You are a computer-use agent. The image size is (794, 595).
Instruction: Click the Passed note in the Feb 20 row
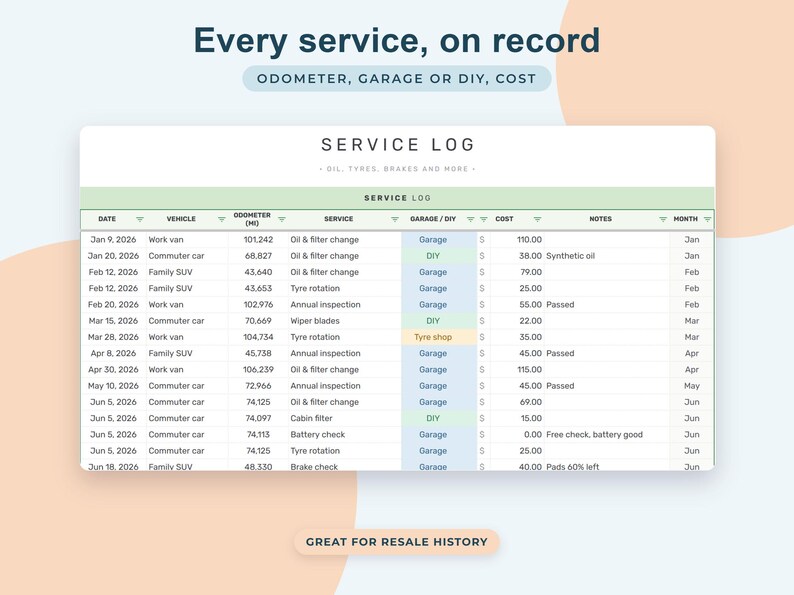tap(560, 304)
